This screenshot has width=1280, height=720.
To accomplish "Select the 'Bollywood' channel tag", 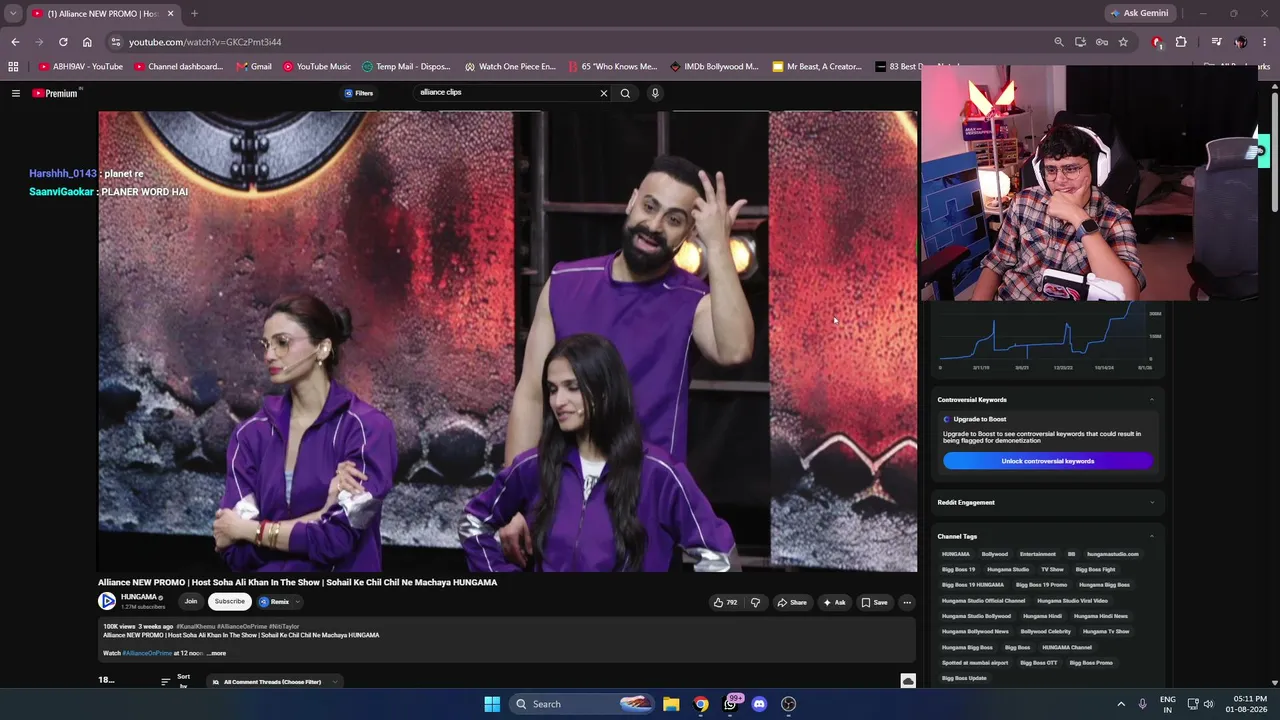I will pos(994,554).
